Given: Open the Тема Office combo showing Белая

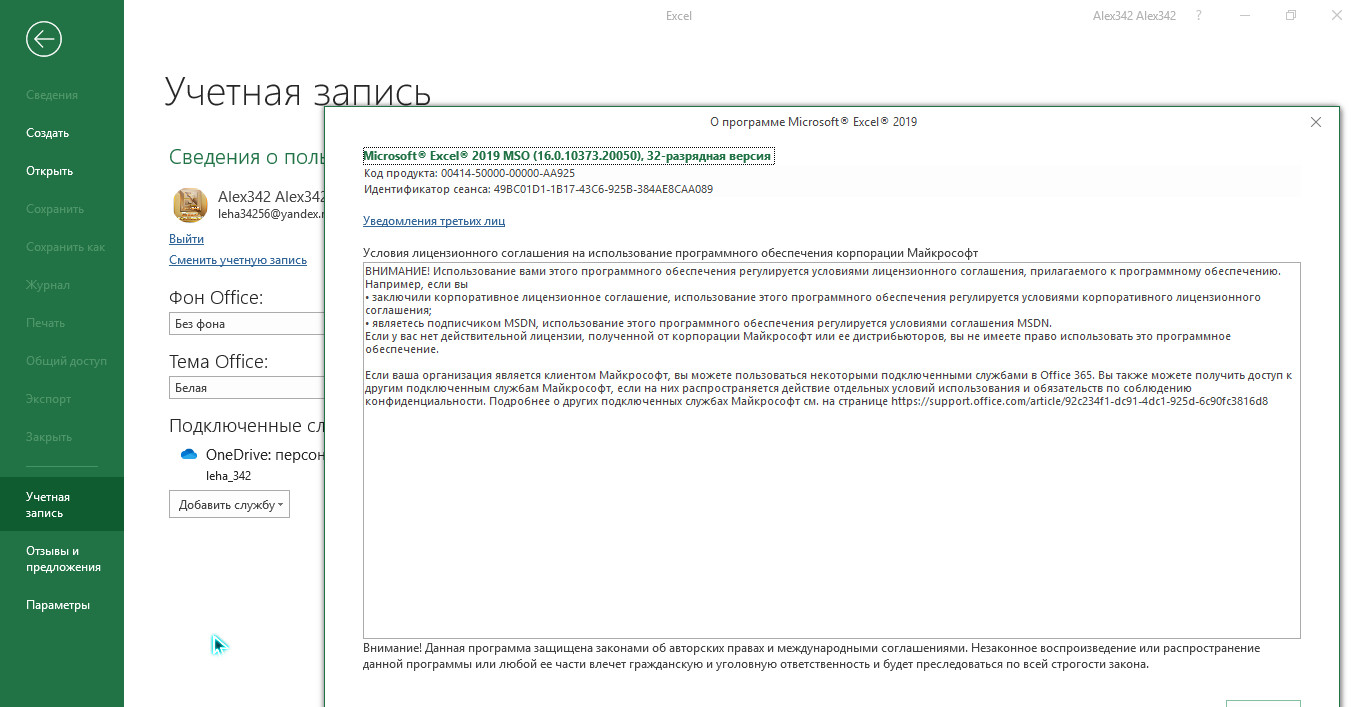Looking at the screenshot, I should click(x=246, y=388).
